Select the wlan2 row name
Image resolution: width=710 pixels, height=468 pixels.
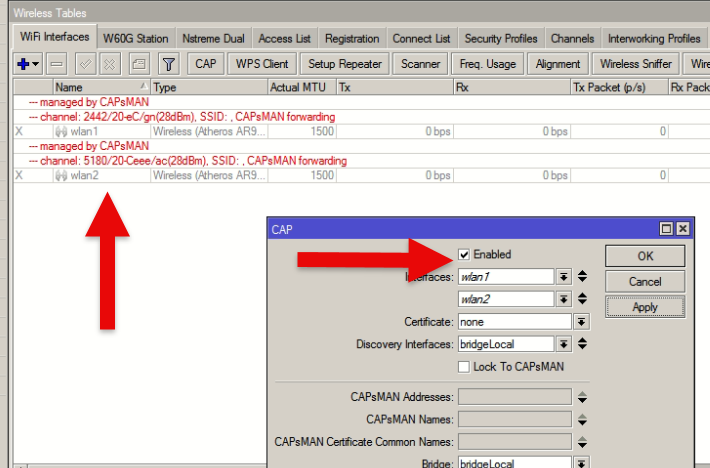84,176
